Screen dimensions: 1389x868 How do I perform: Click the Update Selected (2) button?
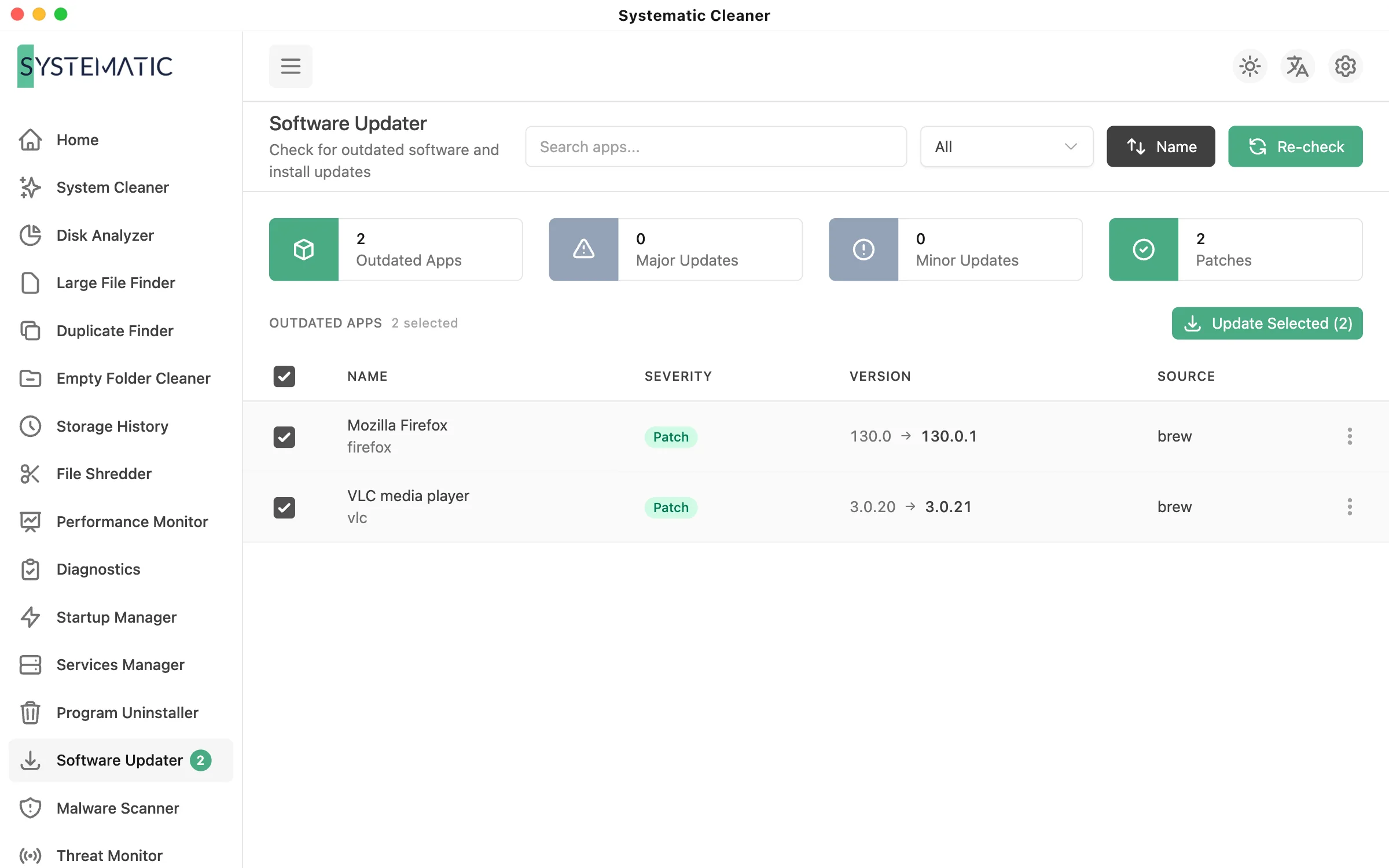click(1267, 323)
